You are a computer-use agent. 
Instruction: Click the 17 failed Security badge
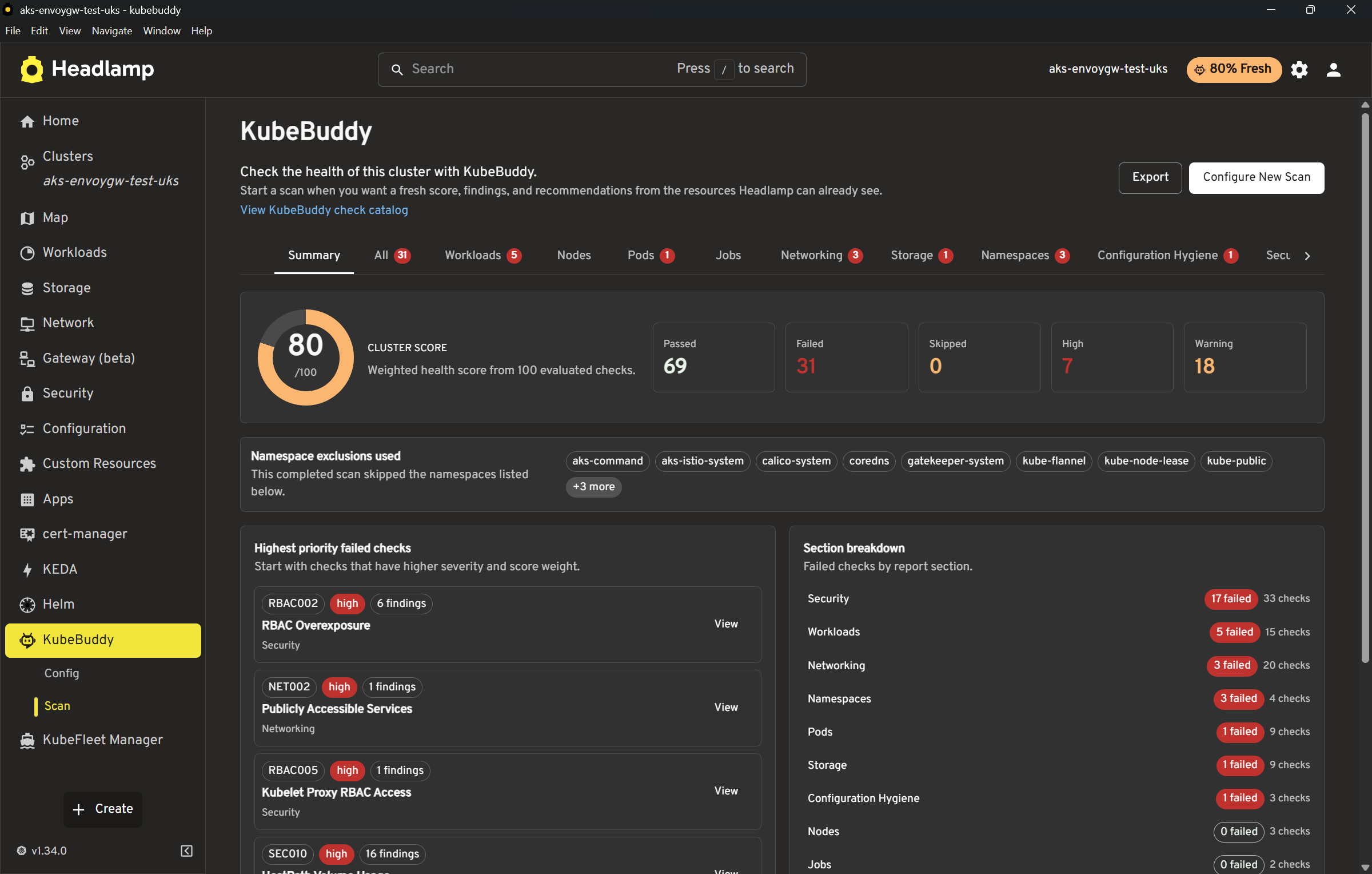(x=1231, y=599)
